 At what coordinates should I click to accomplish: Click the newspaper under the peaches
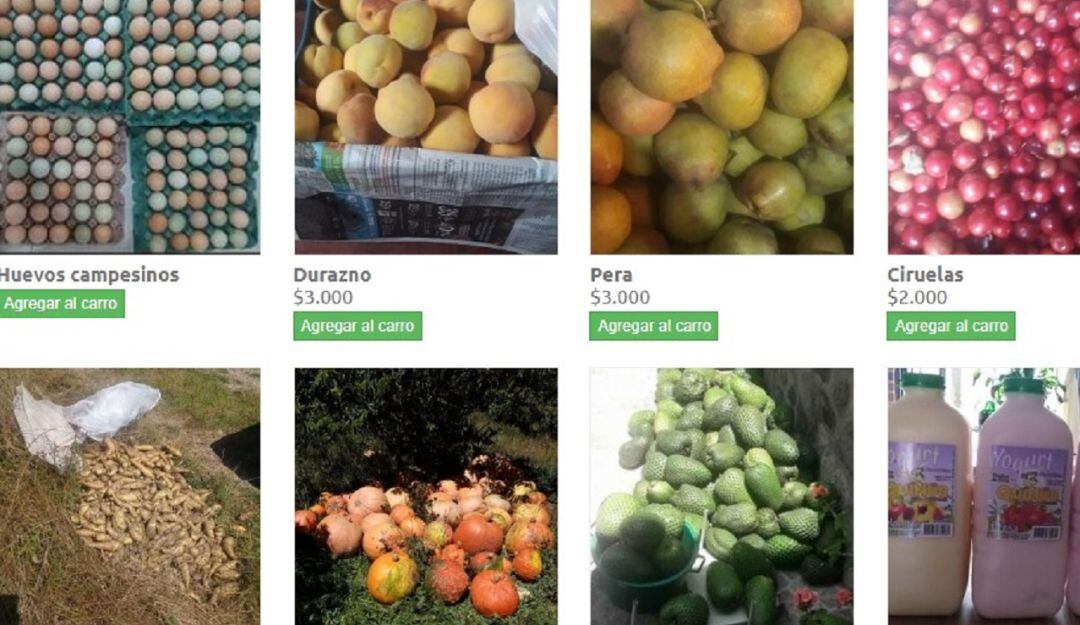pyautogui.click(x=426, y=198)
